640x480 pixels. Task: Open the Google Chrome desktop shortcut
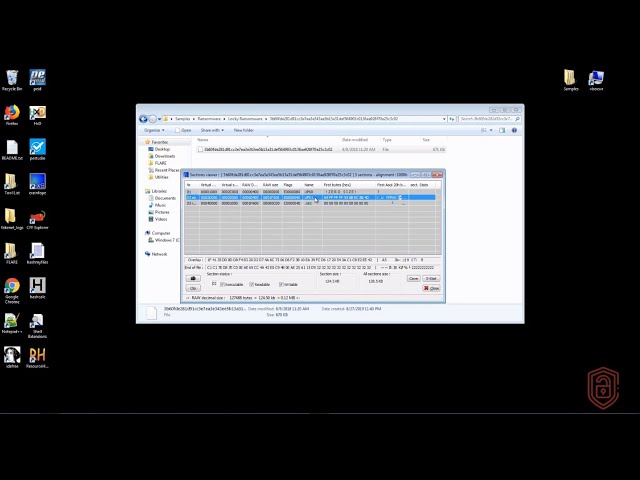point(12,291)
